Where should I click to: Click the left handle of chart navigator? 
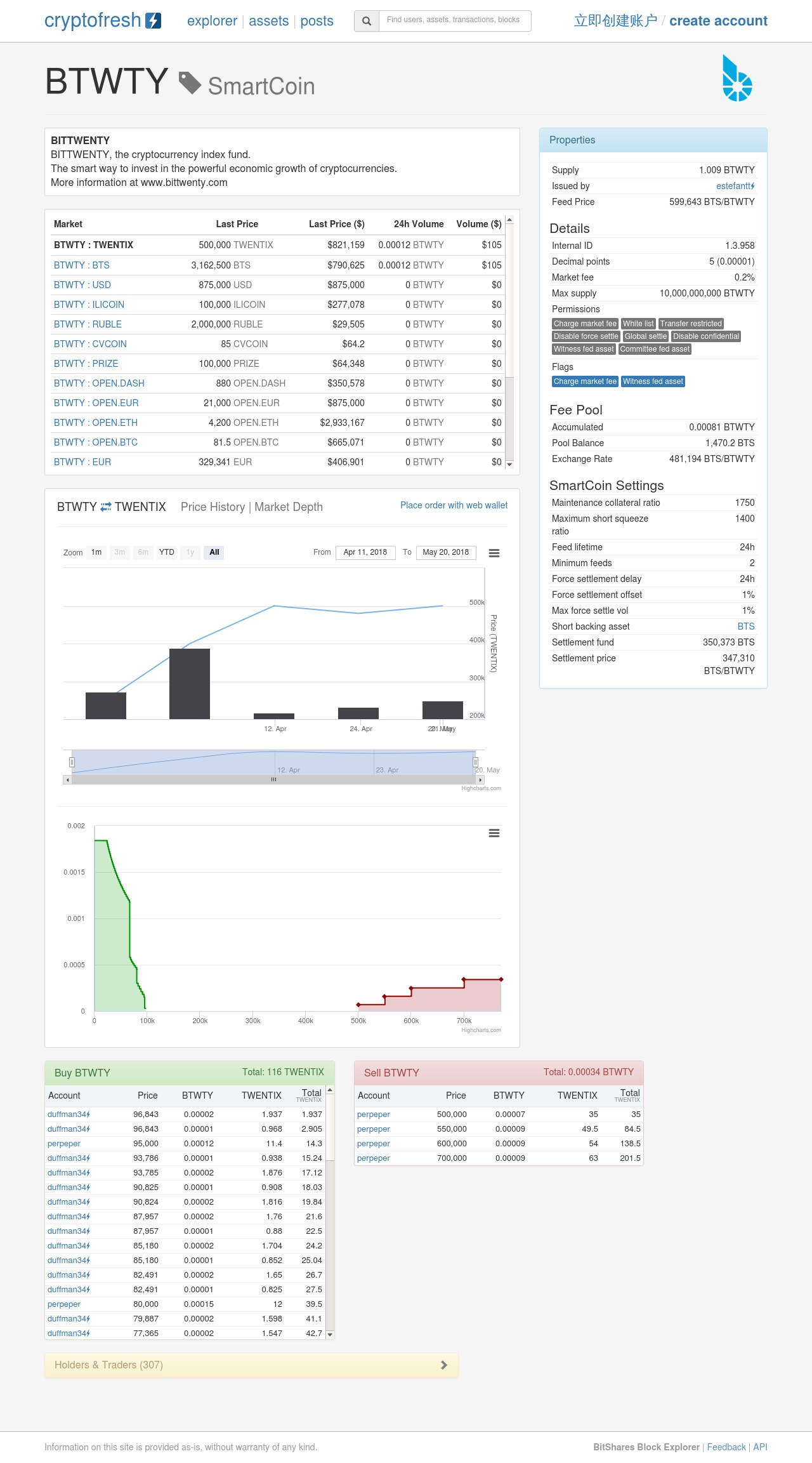tap(72, 762)
